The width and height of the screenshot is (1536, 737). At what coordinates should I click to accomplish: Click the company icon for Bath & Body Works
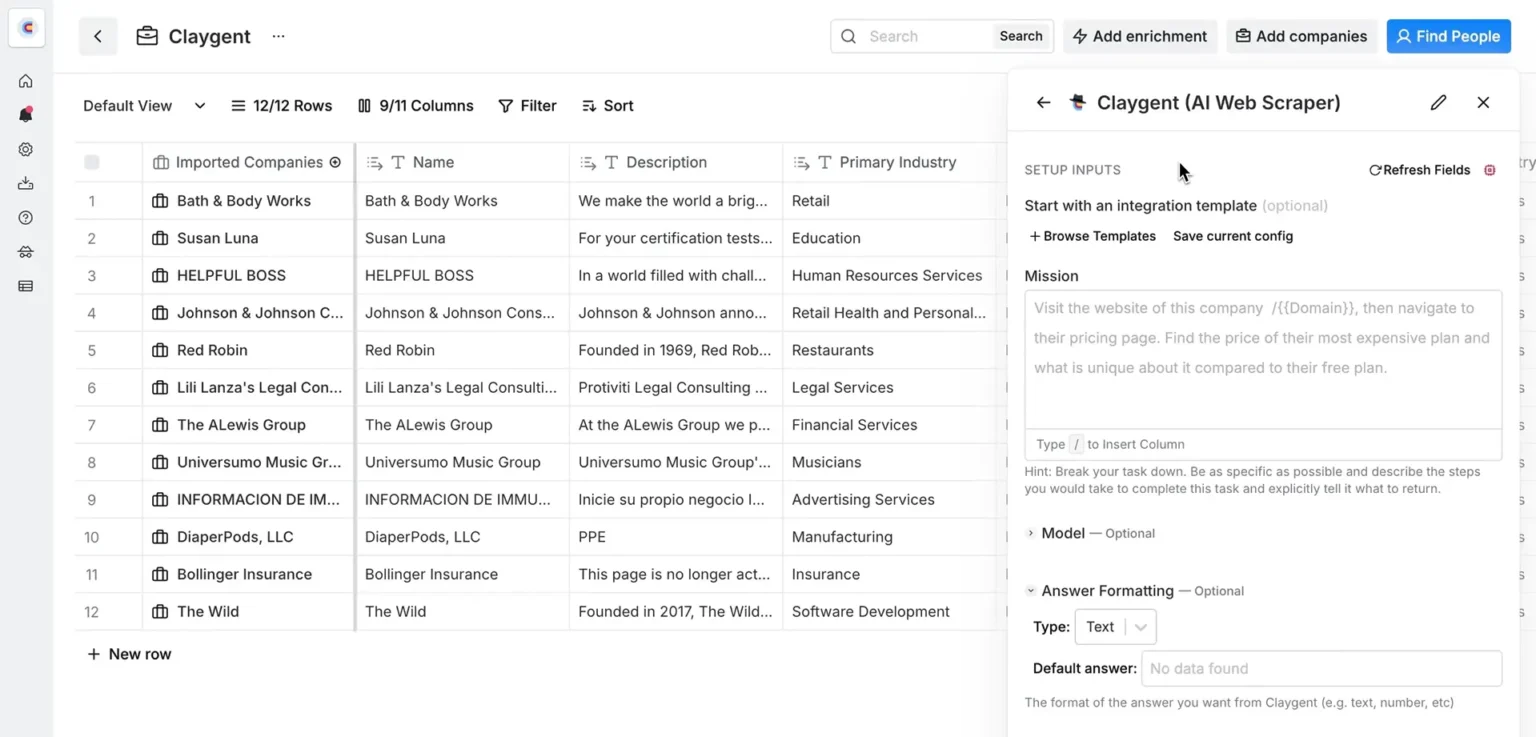pos(160,201)
